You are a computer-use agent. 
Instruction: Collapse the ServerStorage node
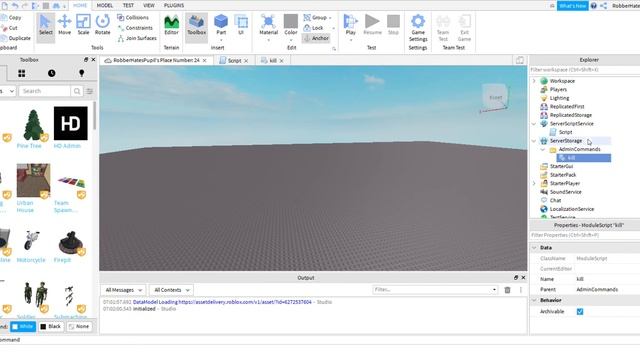pyautogui.click(x=534, y=141)
